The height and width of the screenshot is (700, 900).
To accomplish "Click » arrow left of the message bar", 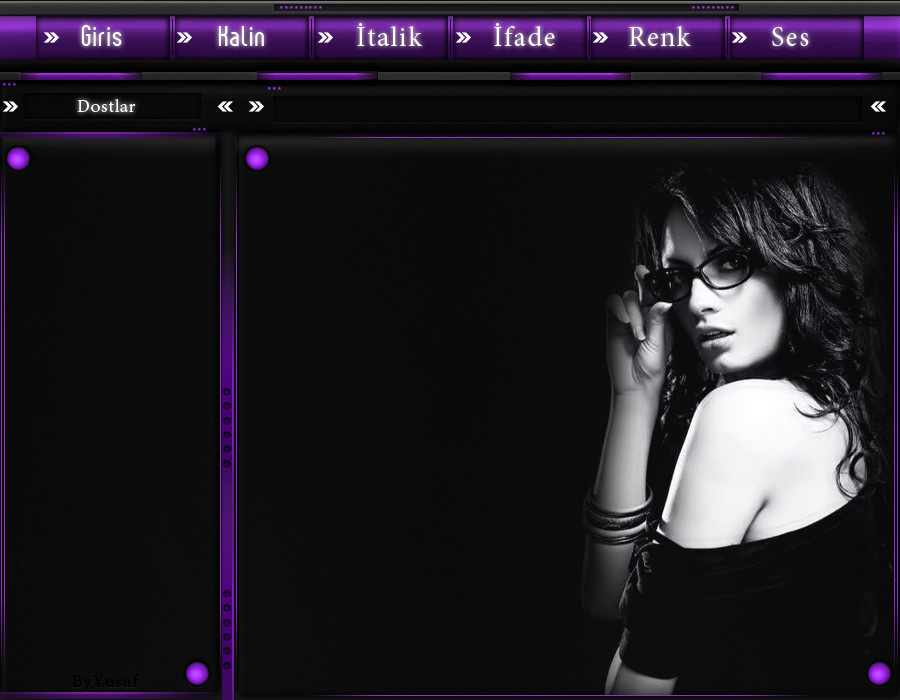I will [x=256, y=107].
